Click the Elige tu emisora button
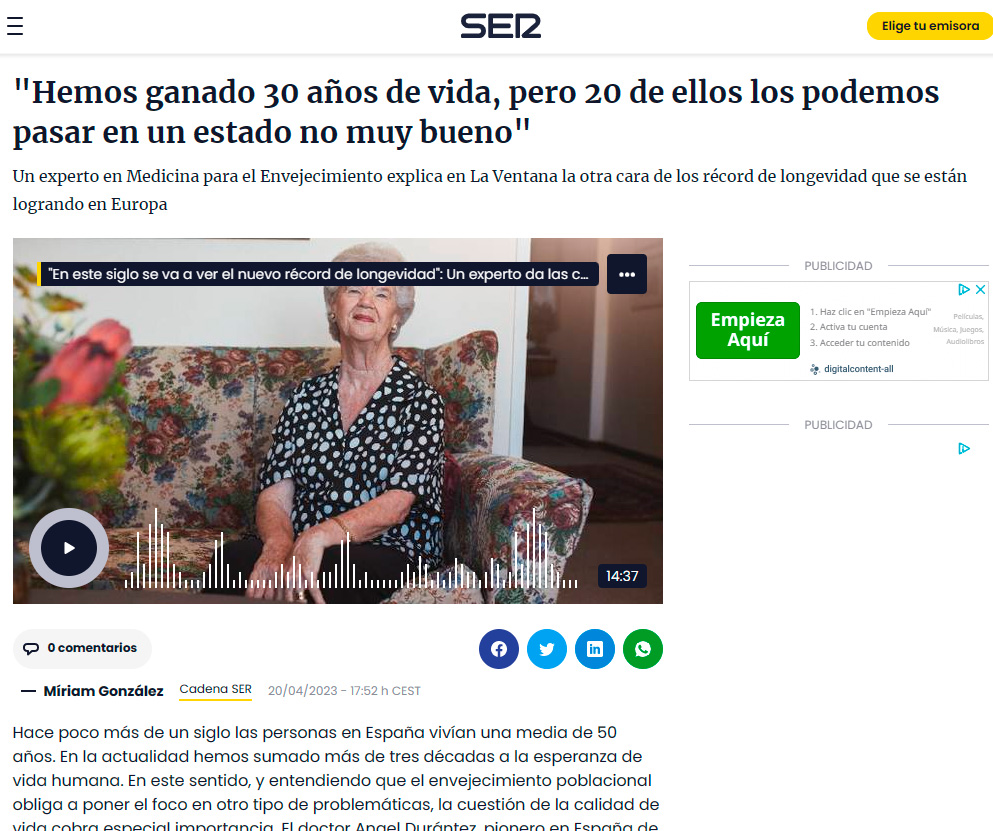Image resolution: width=993 pixels, height=831 pixels. [930, 26]
